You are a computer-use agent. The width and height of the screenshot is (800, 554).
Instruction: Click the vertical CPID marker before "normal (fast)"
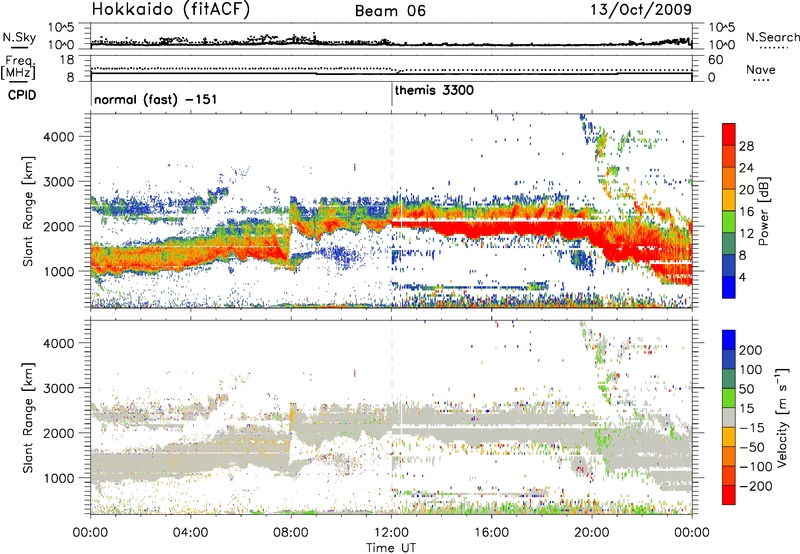pos(91,94)
